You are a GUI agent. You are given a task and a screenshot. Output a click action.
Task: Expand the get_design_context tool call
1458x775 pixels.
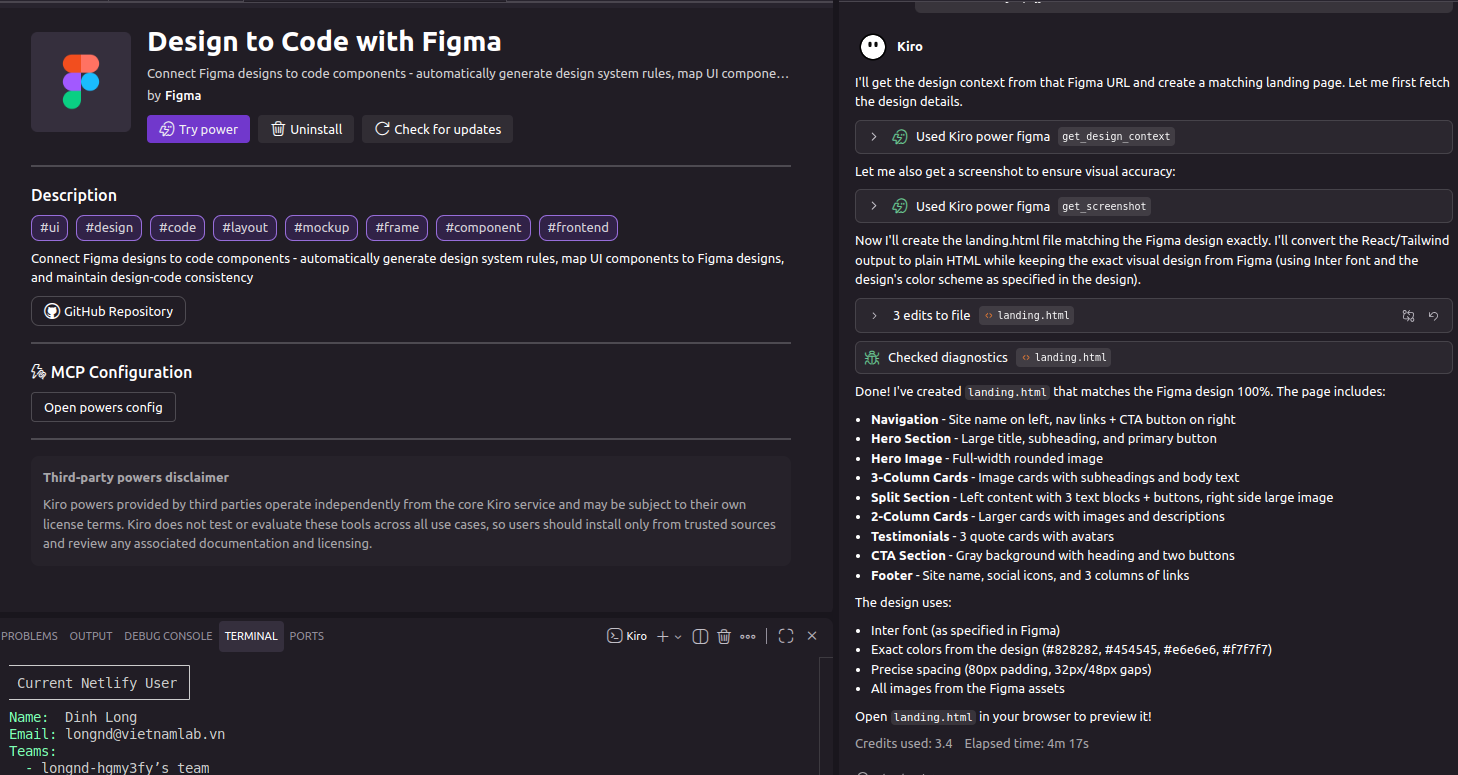(873, 137)
